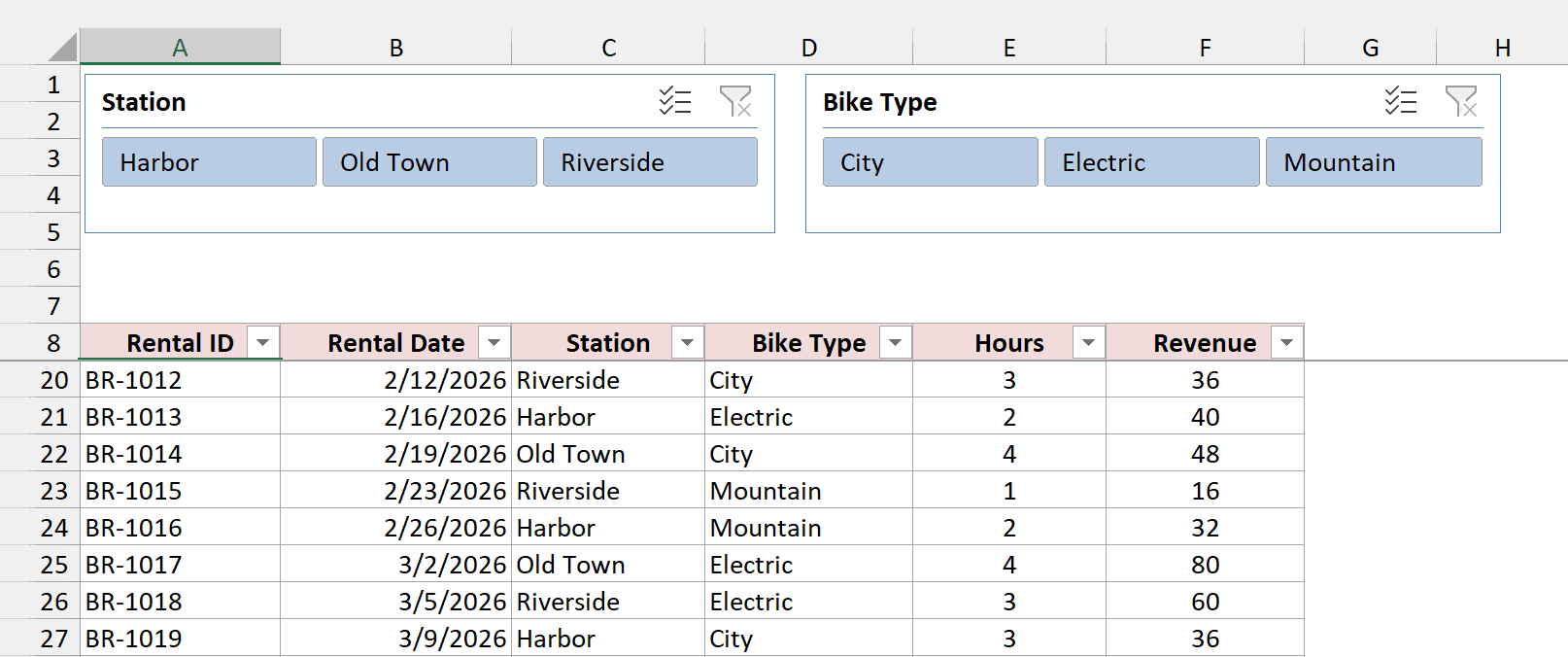Screen dimensions: 1568x657
Task: Select row 8 header
Action: tap(40, 342)
